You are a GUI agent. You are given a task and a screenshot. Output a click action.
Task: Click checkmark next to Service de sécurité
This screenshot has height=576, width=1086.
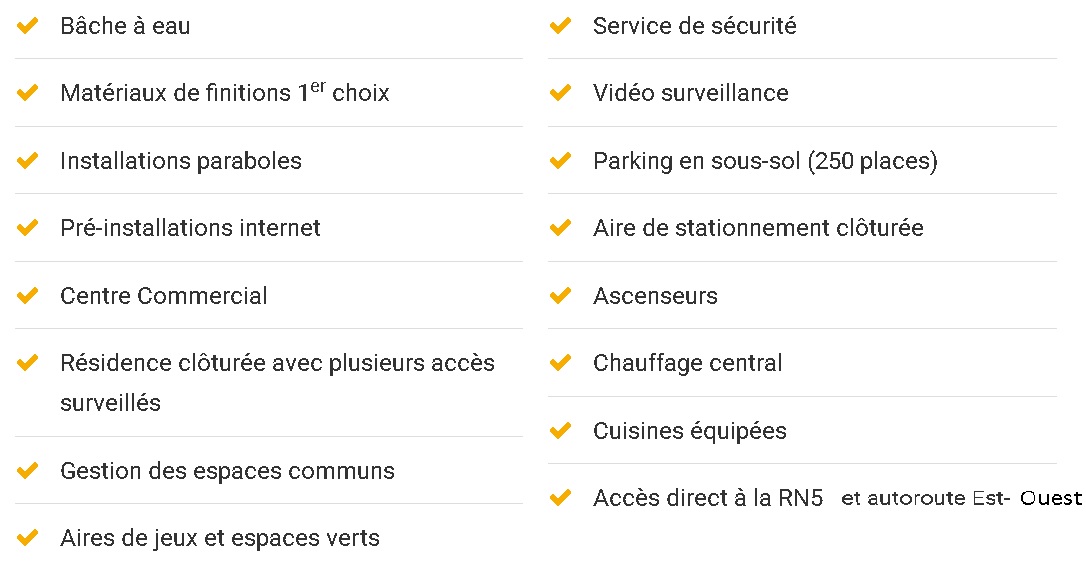(x=561, y=26)
